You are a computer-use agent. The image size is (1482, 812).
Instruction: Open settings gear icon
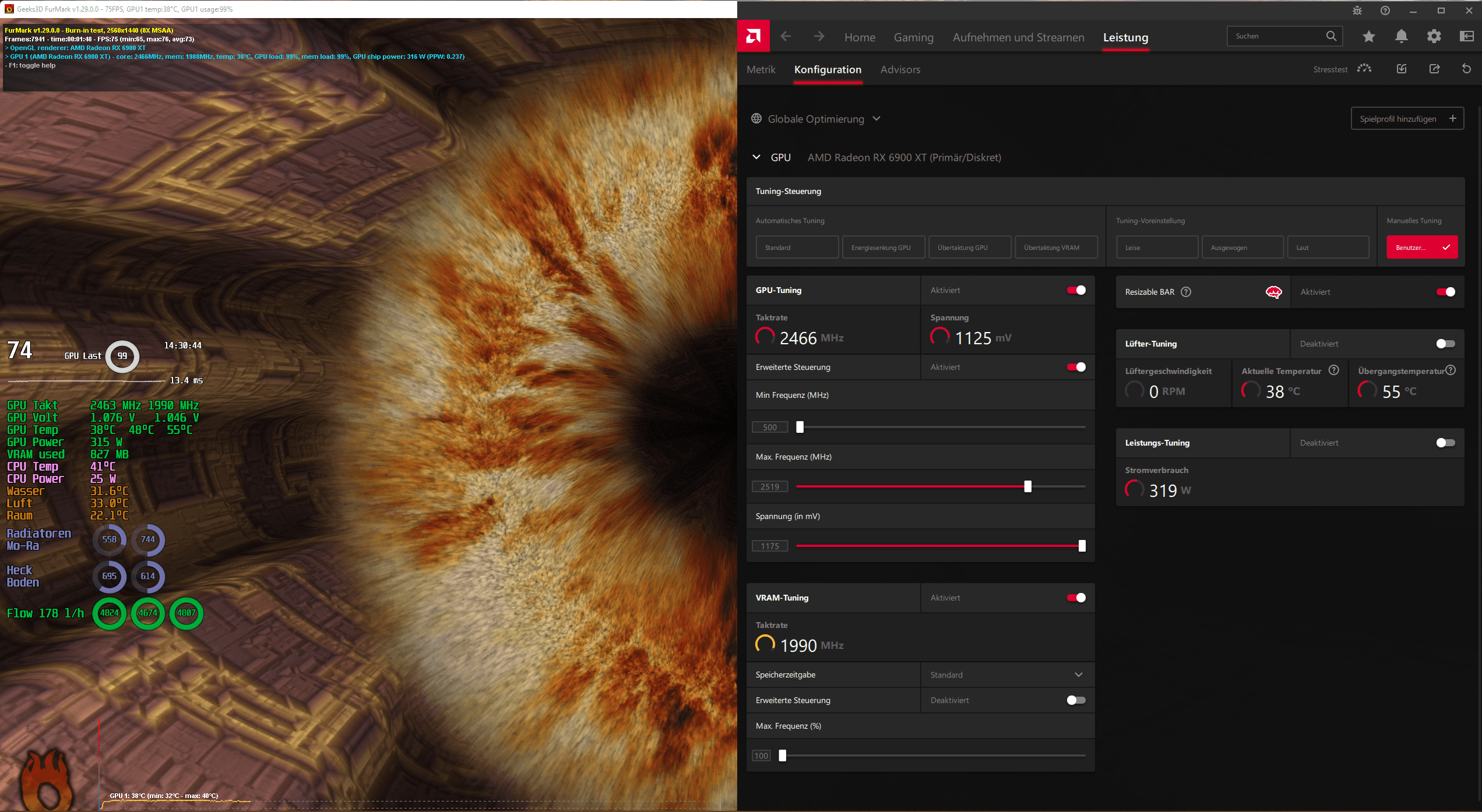point(1434,37)
